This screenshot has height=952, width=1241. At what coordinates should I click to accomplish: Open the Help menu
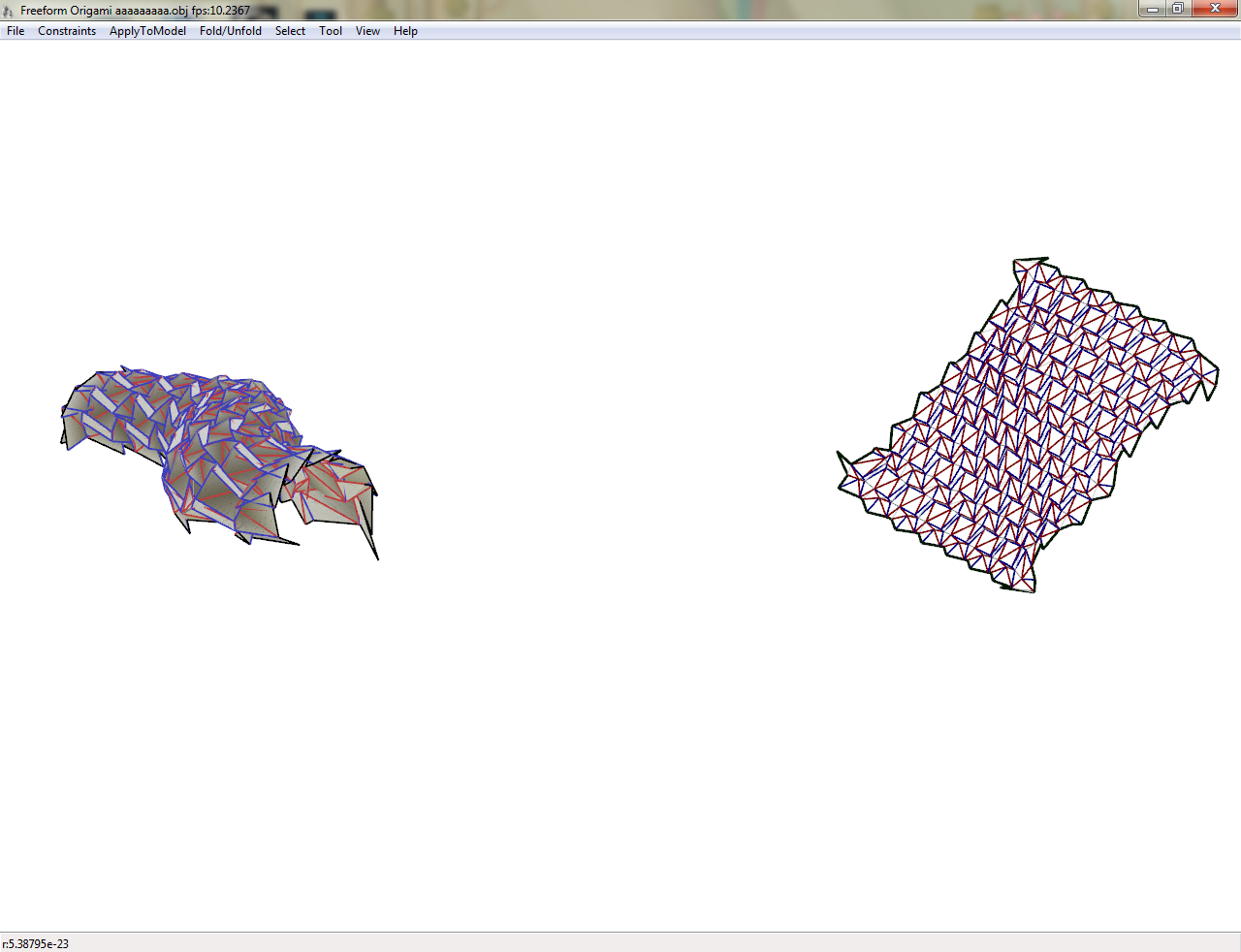click(405, 31)
